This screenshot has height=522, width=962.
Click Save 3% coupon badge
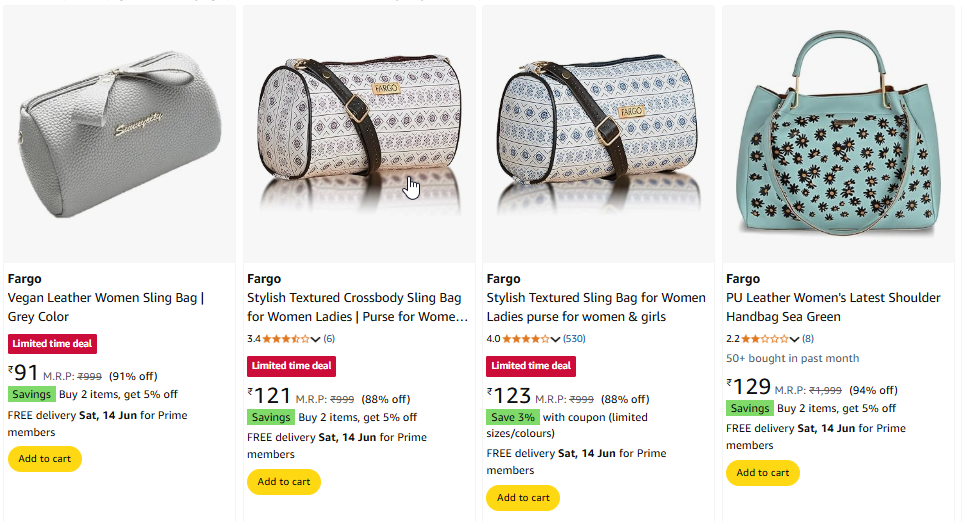click(513, 417)
